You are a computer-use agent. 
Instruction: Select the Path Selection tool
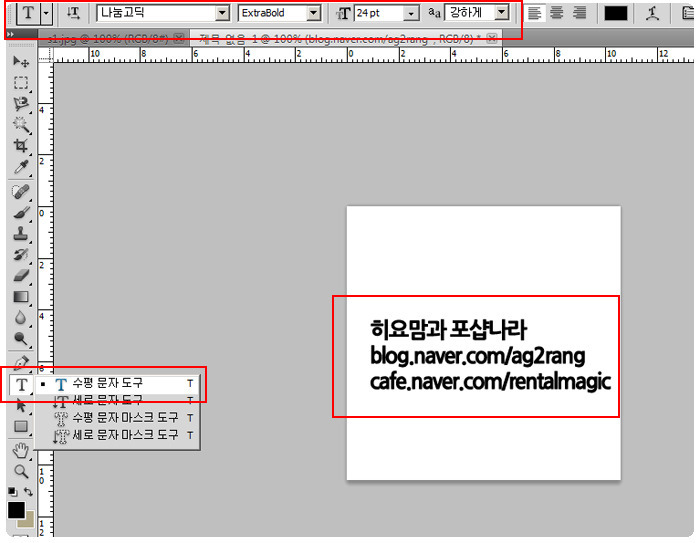(x=21, y=405)
